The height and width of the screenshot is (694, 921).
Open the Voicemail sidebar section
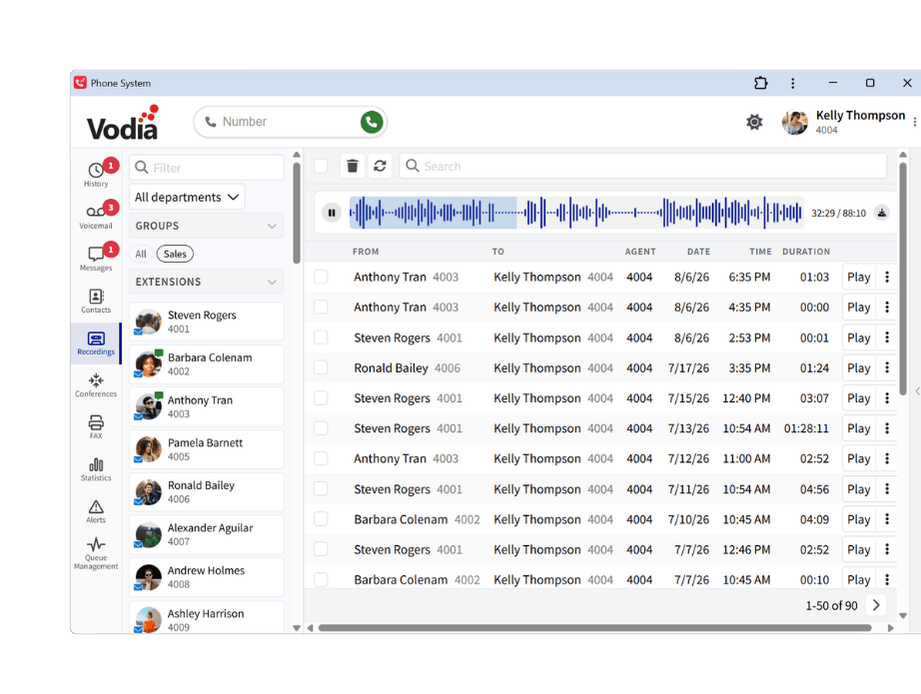pos(96,215)
